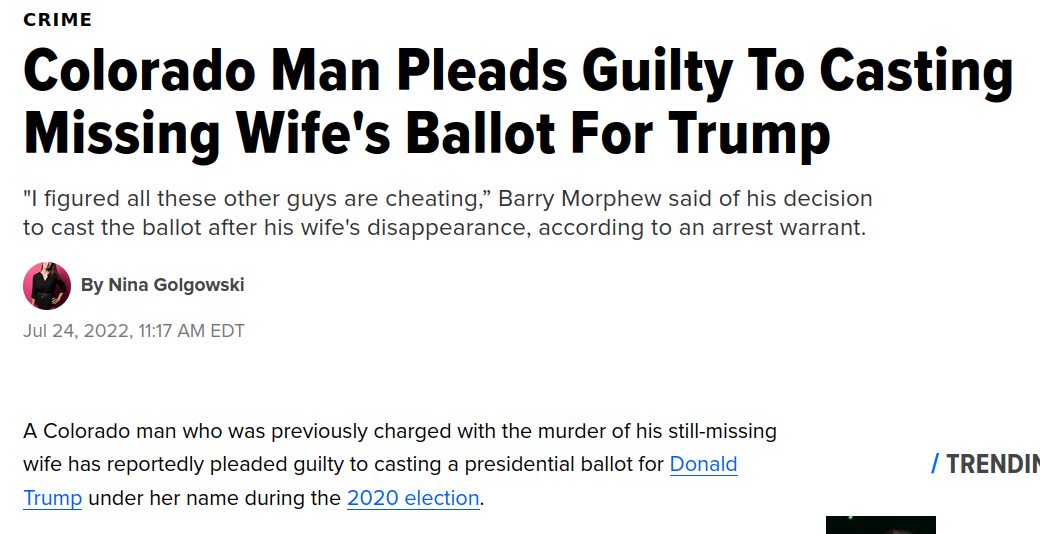Click the TRENDING sidebar heading
The width and height of the screenshot is (1040, 534).
point(993,464)
